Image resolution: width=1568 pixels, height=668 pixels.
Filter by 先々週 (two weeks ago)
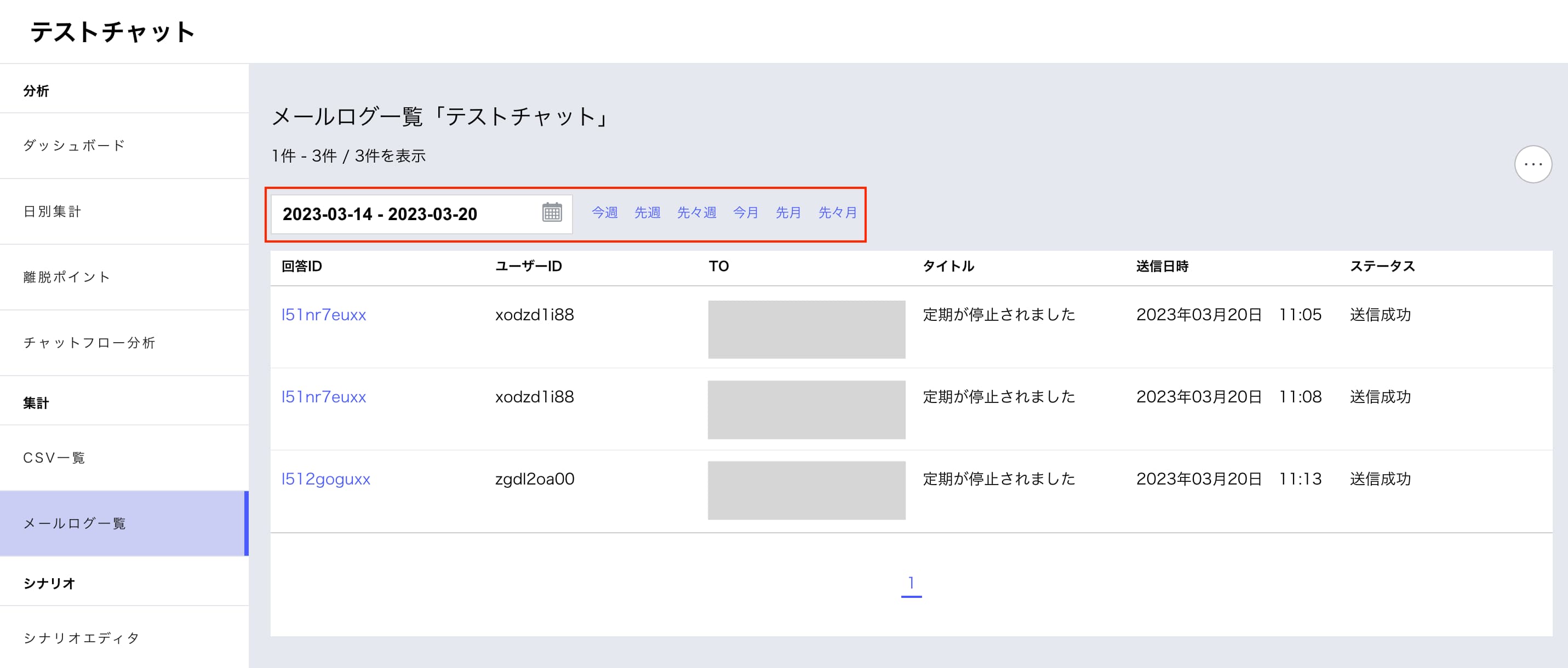696,213
